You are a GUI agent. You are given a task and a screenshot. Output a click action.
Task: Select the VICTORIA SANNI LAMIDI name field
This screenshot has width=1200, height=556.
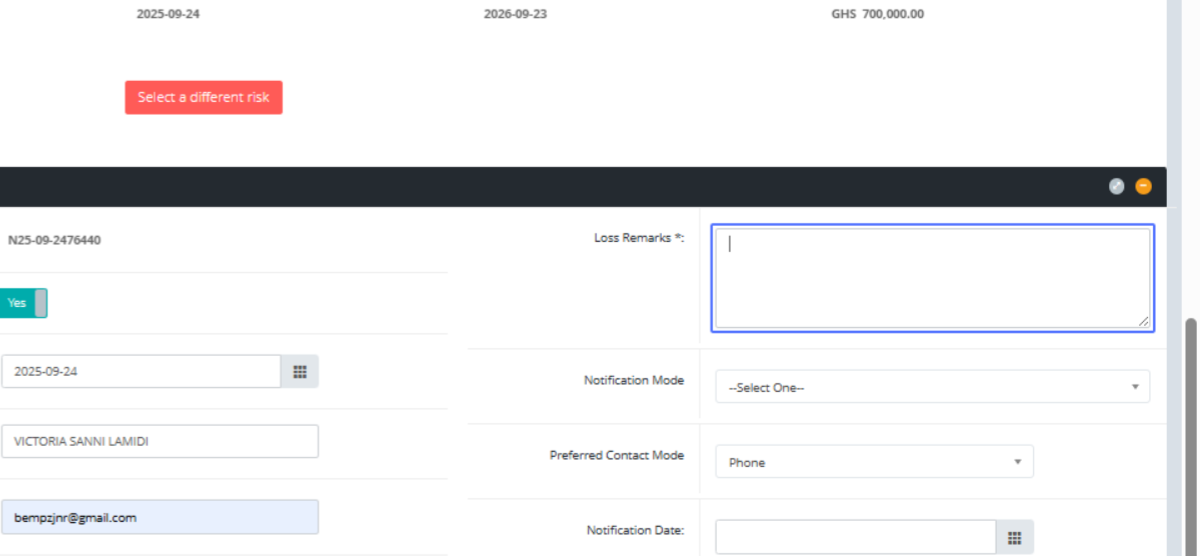[x=160, y=441]
